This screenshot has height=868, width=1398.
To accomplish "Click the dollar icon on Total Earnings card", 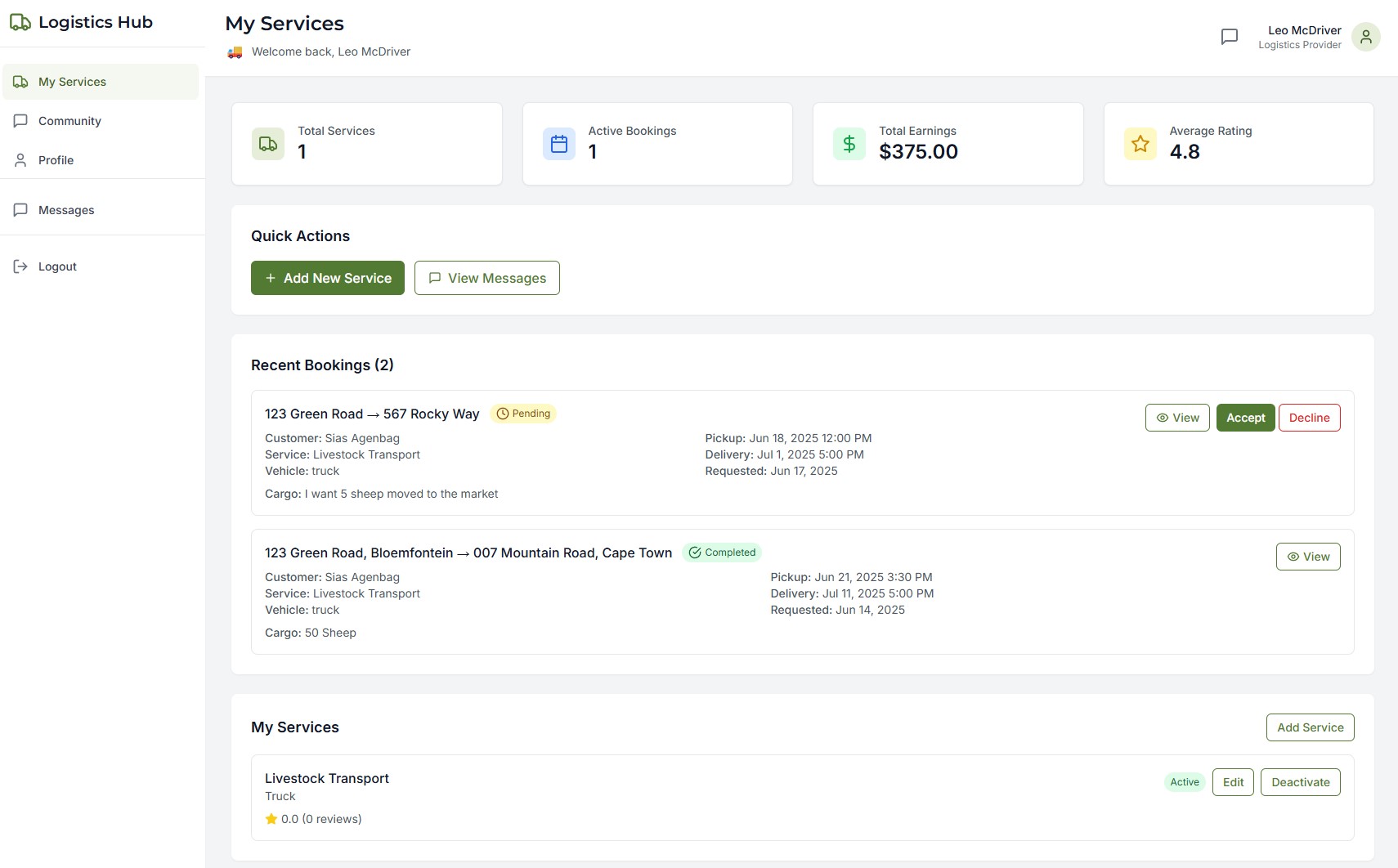I will coord(849,143).
